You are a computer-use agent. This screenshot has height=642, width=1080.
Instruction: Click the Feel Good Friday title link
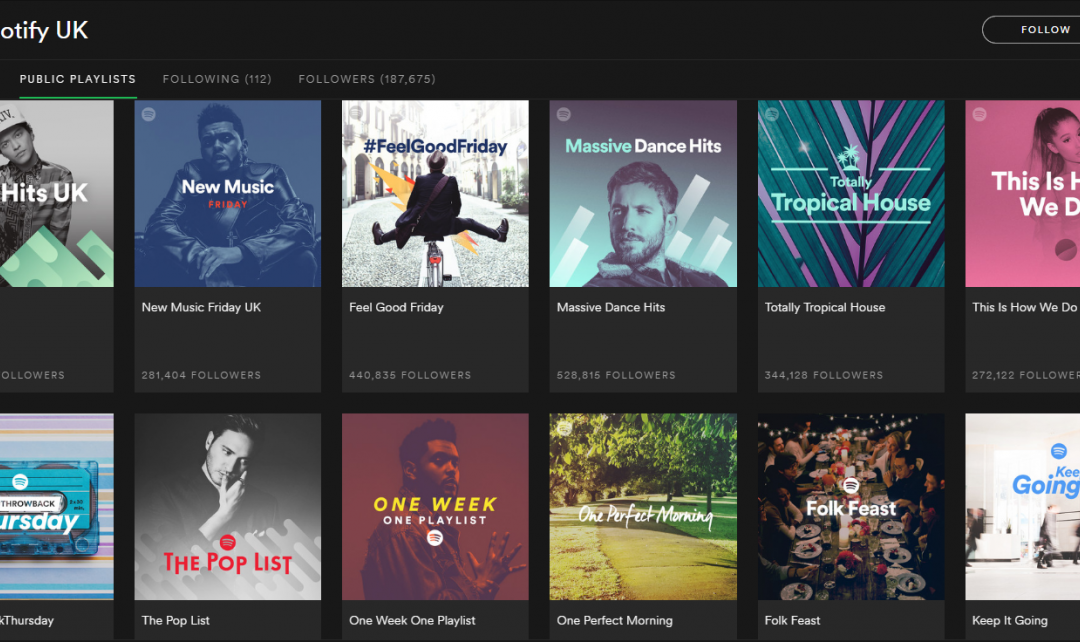(x=396, y=307)
